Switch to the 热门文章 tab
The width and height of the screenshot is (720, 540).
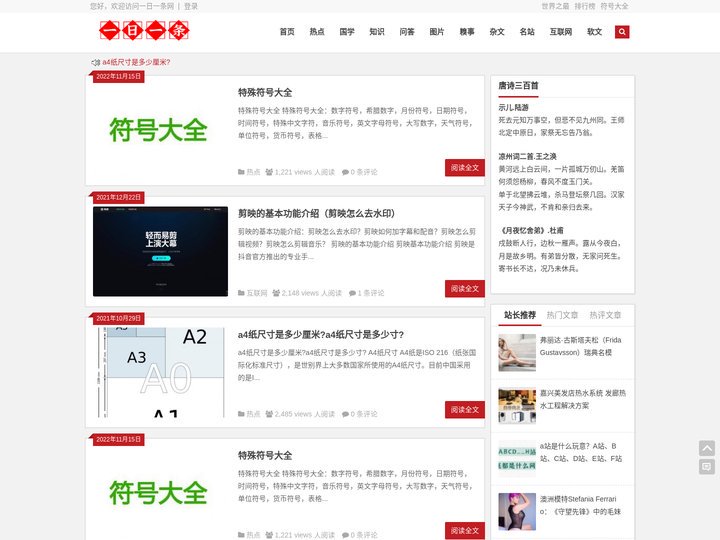point(562,315)
